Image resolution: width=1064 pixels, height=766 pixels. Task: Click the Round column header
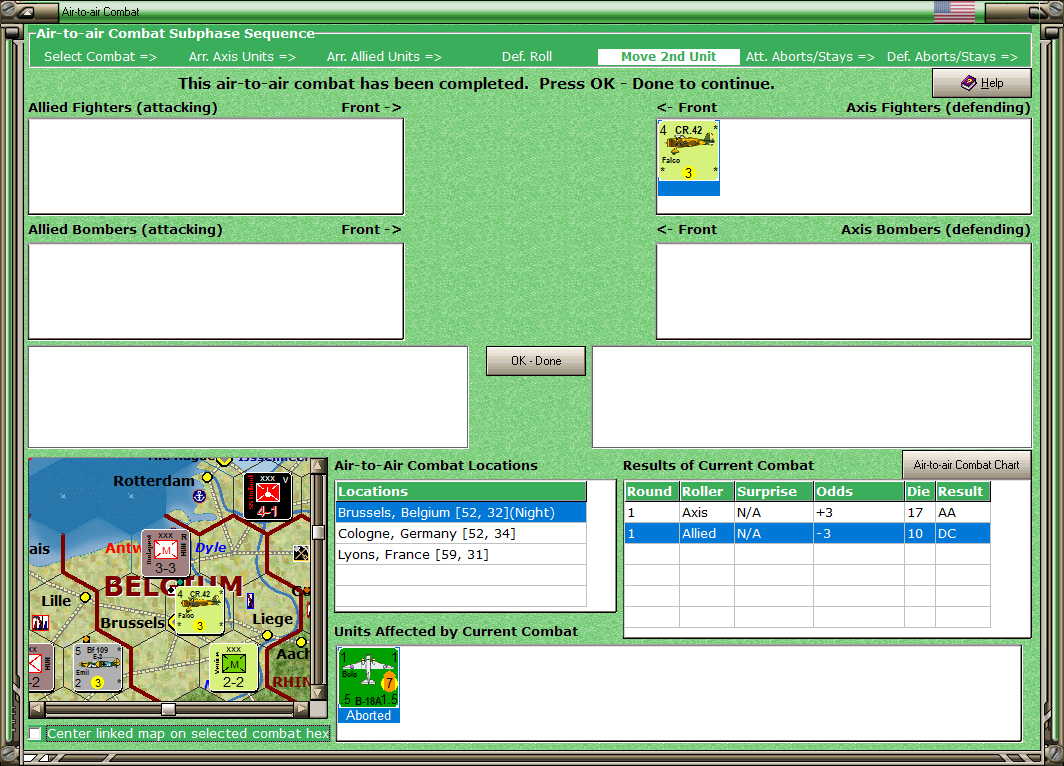tap(651, 491)
